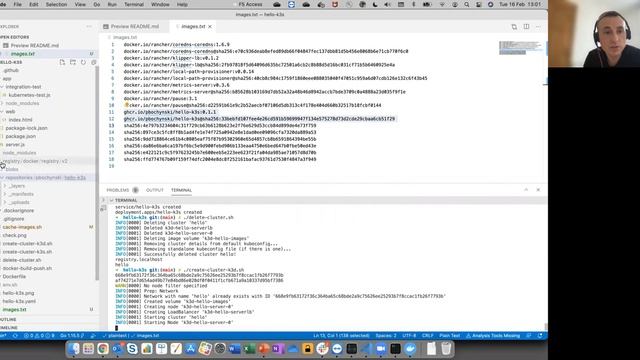Viewport: 640px width, 360px height.
Task: Open App Store from the Dock
Action: point(191,349)
